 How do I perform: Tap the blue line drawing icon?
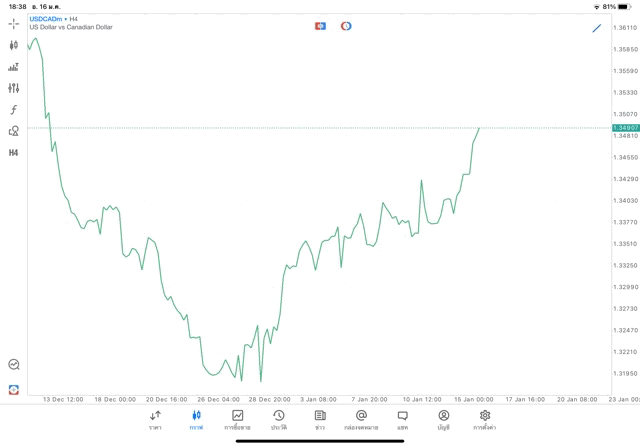597,28
